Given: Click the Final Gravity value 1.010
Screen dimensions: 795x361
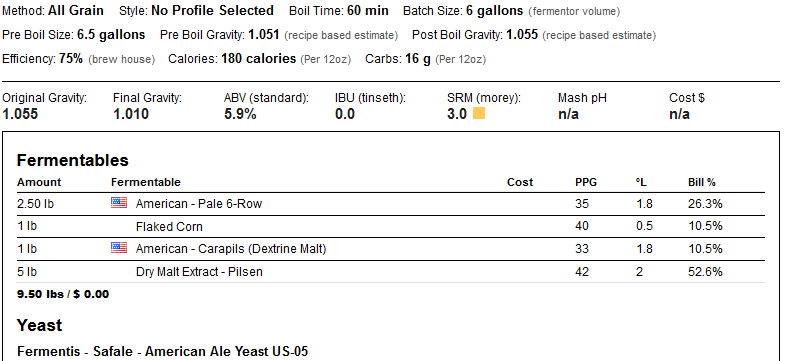Looking at the screenshot, I should tap(131, 114).
